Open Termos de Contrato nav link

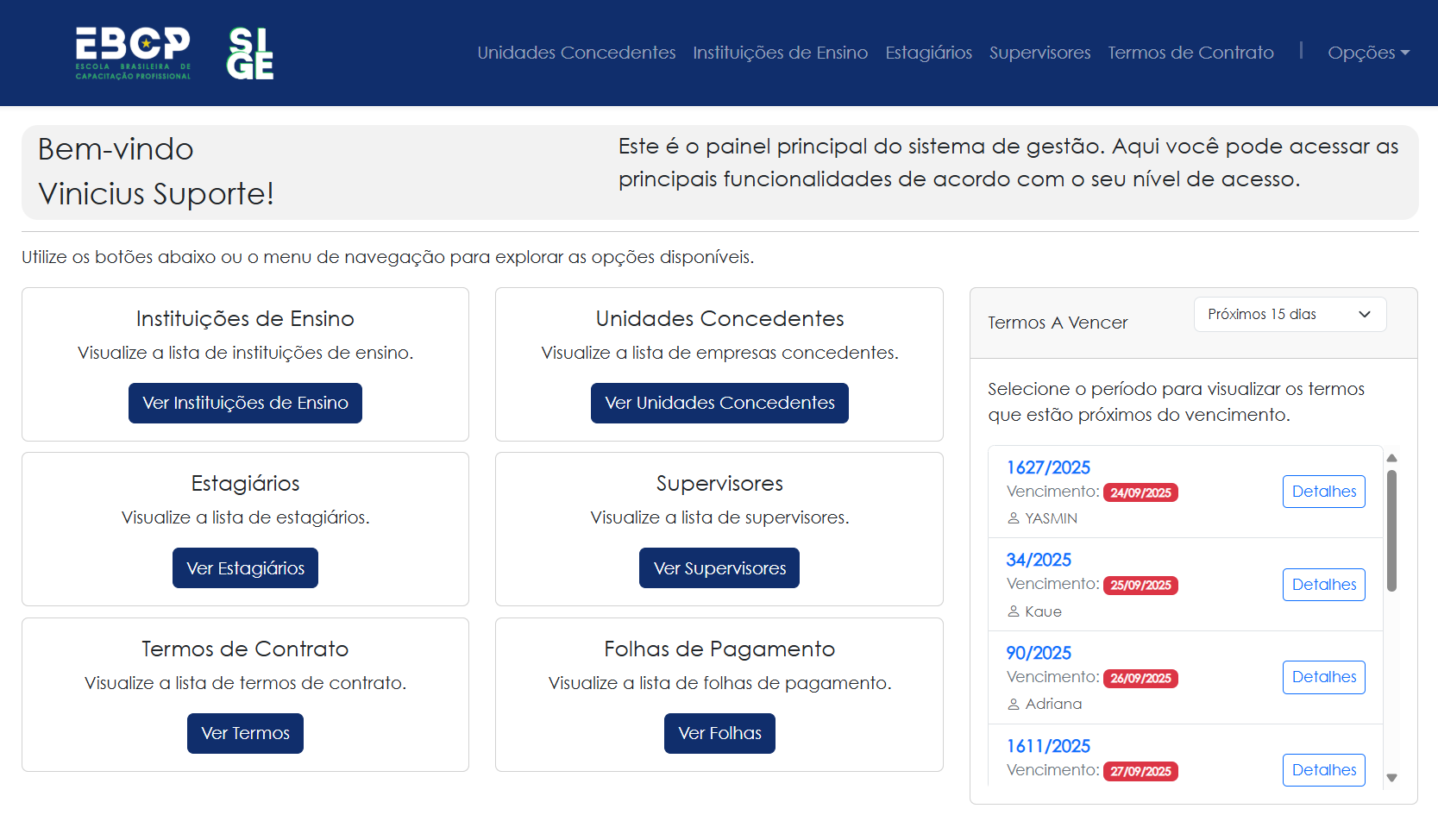pyautogui.click(x=1190, y=53)
